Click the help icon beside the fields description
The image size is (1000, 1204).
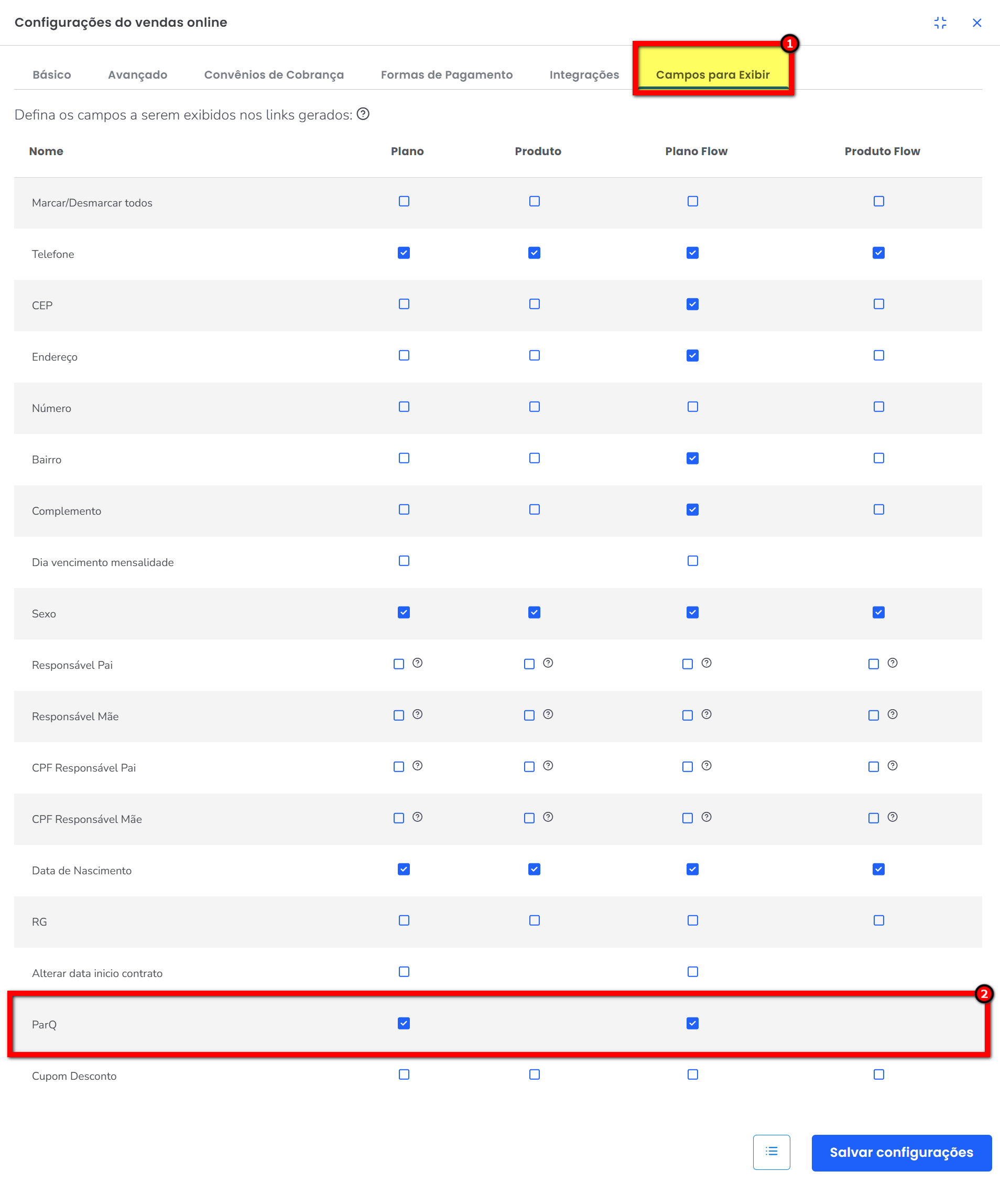click(x=363, y=114)
